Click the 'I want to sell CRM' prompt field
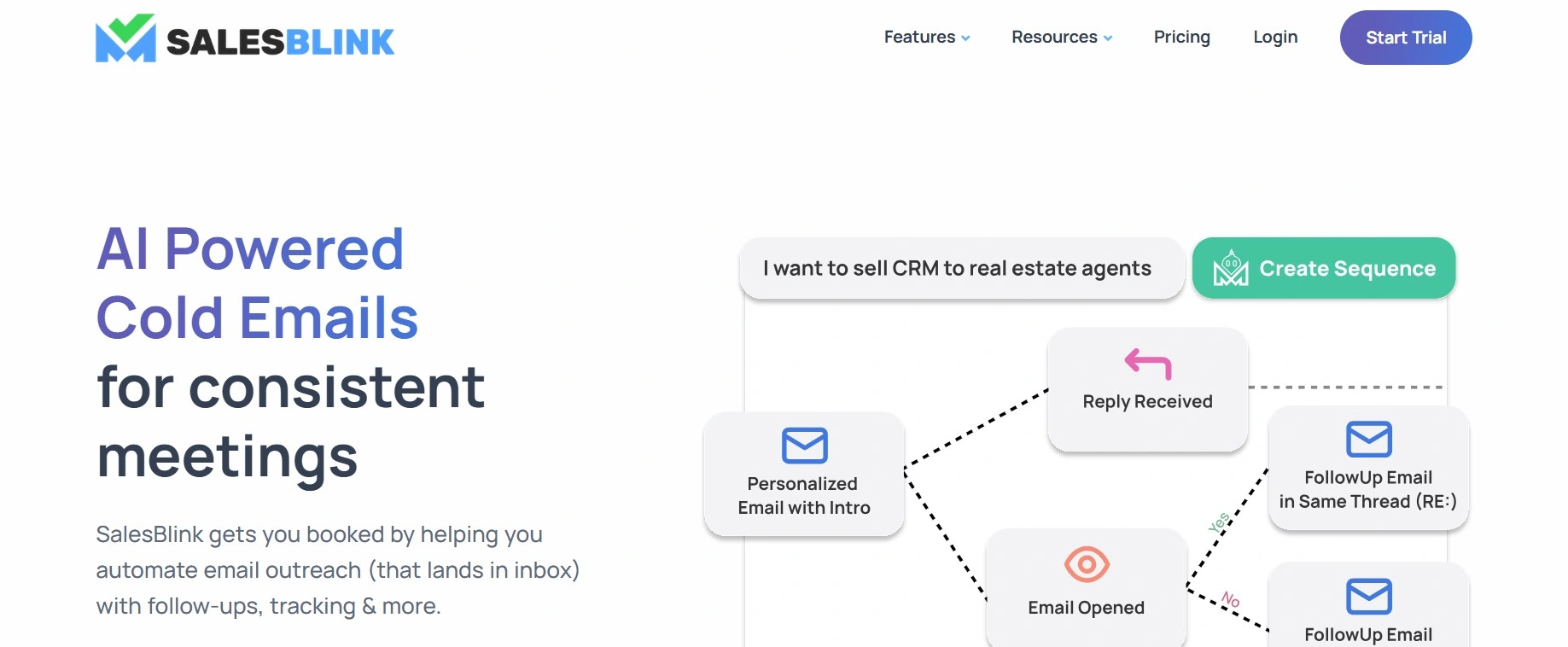The image size is (1568, 647). coord(962,268)
